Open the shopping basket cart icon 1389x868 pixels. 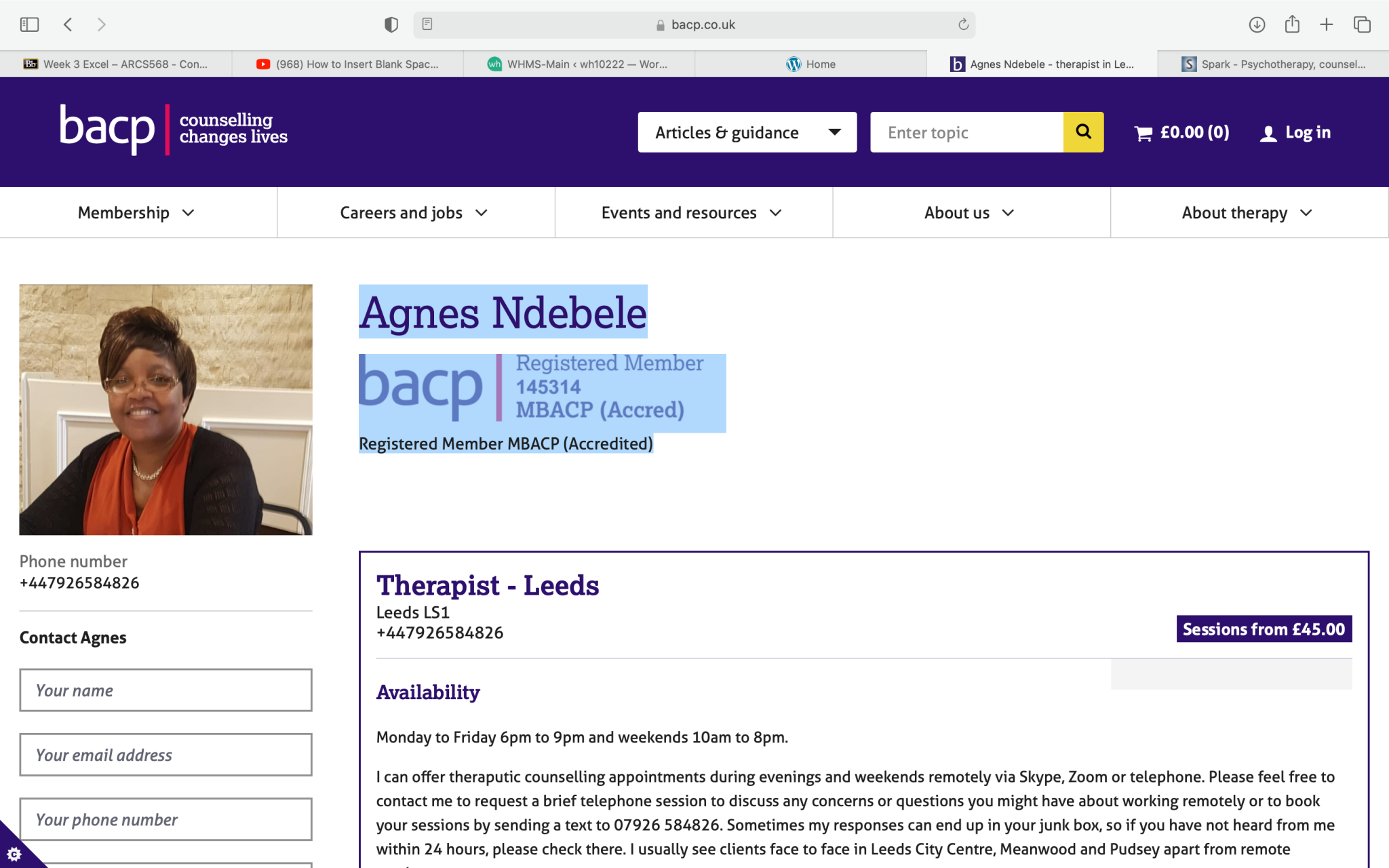(x=1143, y=133)
